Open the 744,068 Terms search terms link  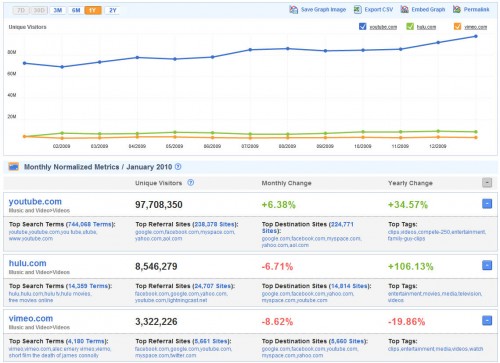pos(89,224)
